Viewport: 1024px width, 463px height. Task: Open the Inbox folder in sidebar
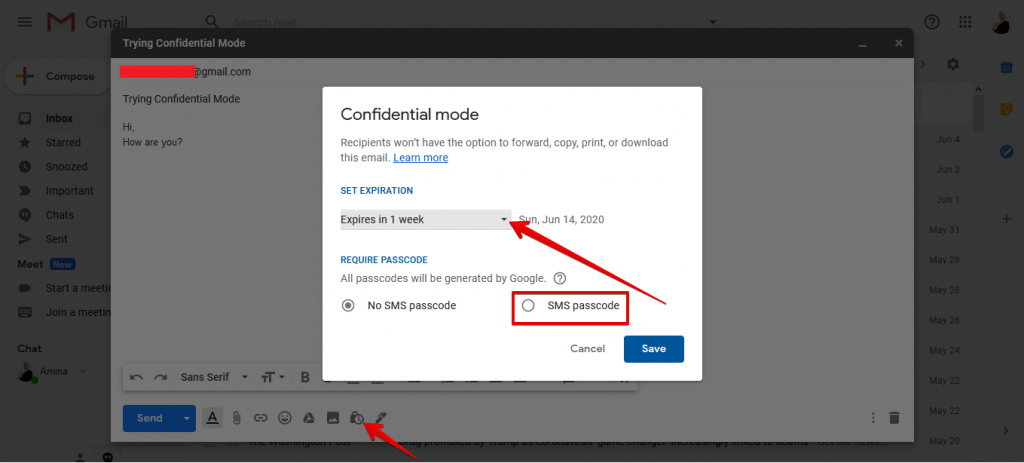pyautogui.click(x=59, y=119)
